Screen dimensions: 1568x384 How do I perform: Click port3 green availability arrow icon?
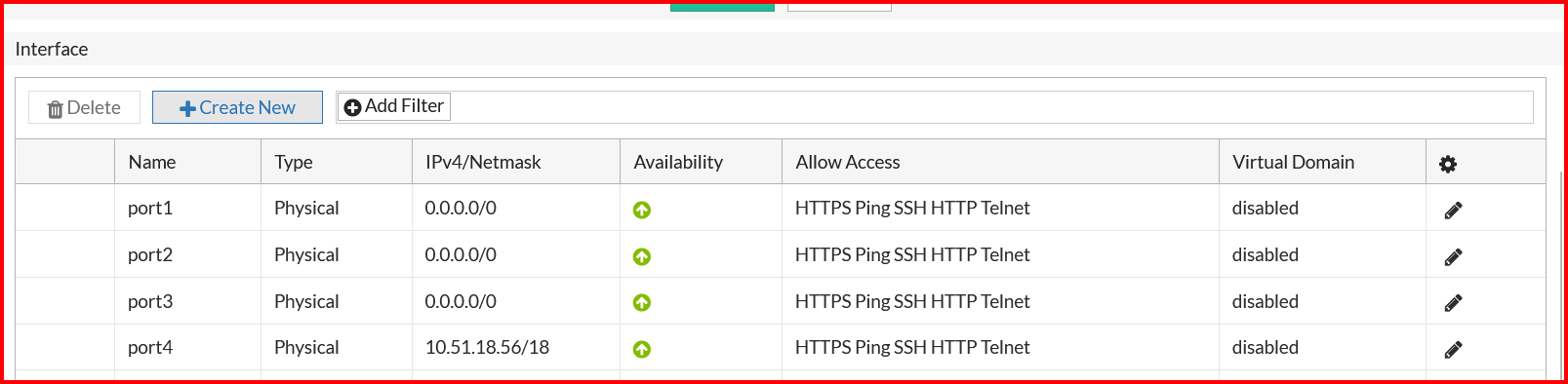[x=642, y=302]
